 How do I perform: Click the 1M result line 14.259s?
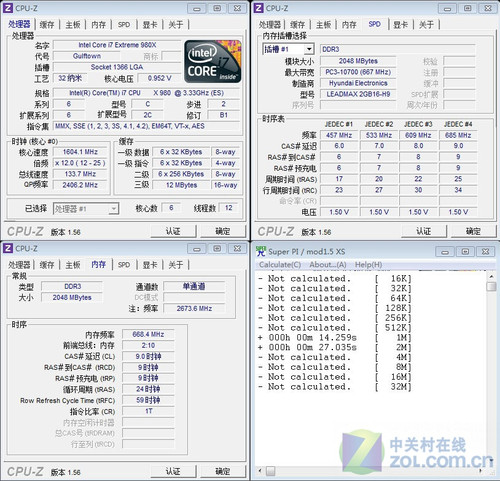point(335,338)
